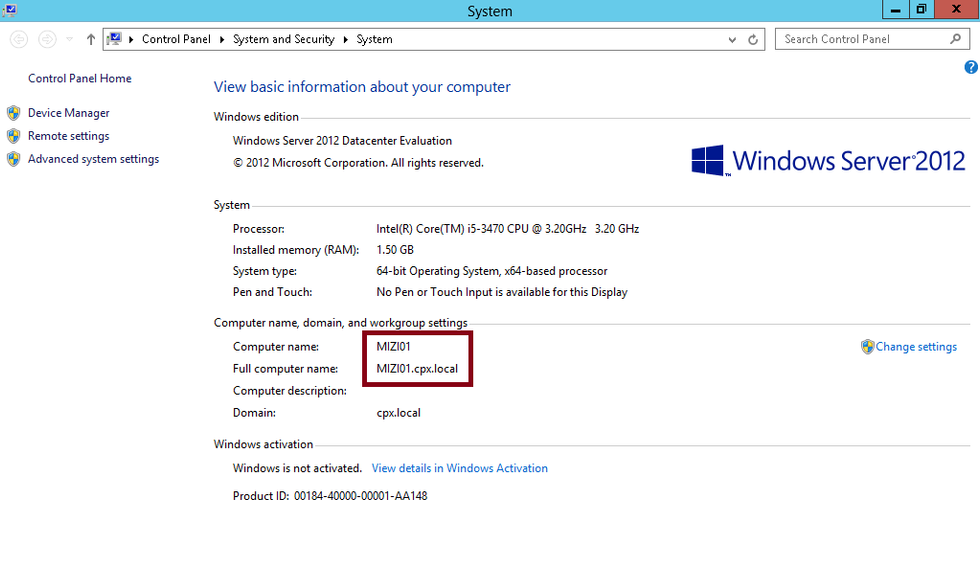This screenshot has width=980, height=567.
Task: Click the computer icon in address bar
Action: click(x=114, y=39)
